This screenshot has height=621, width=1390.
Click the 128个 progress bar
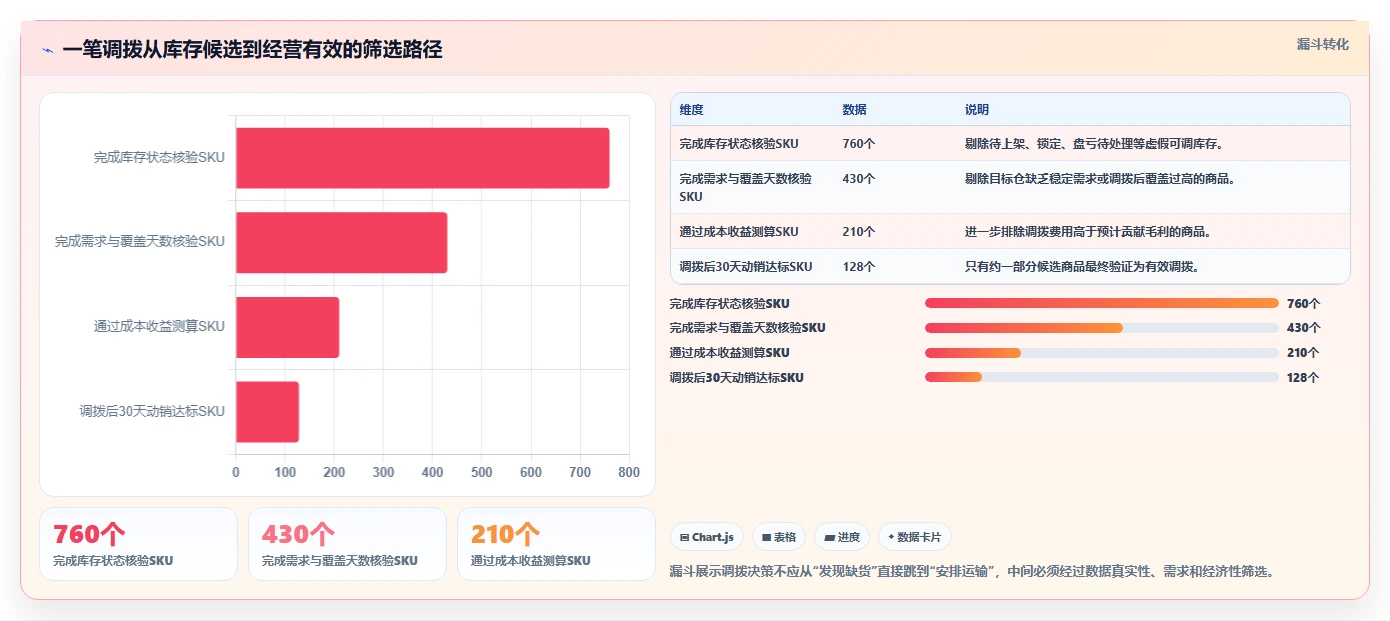click(x=1102, y=377)
